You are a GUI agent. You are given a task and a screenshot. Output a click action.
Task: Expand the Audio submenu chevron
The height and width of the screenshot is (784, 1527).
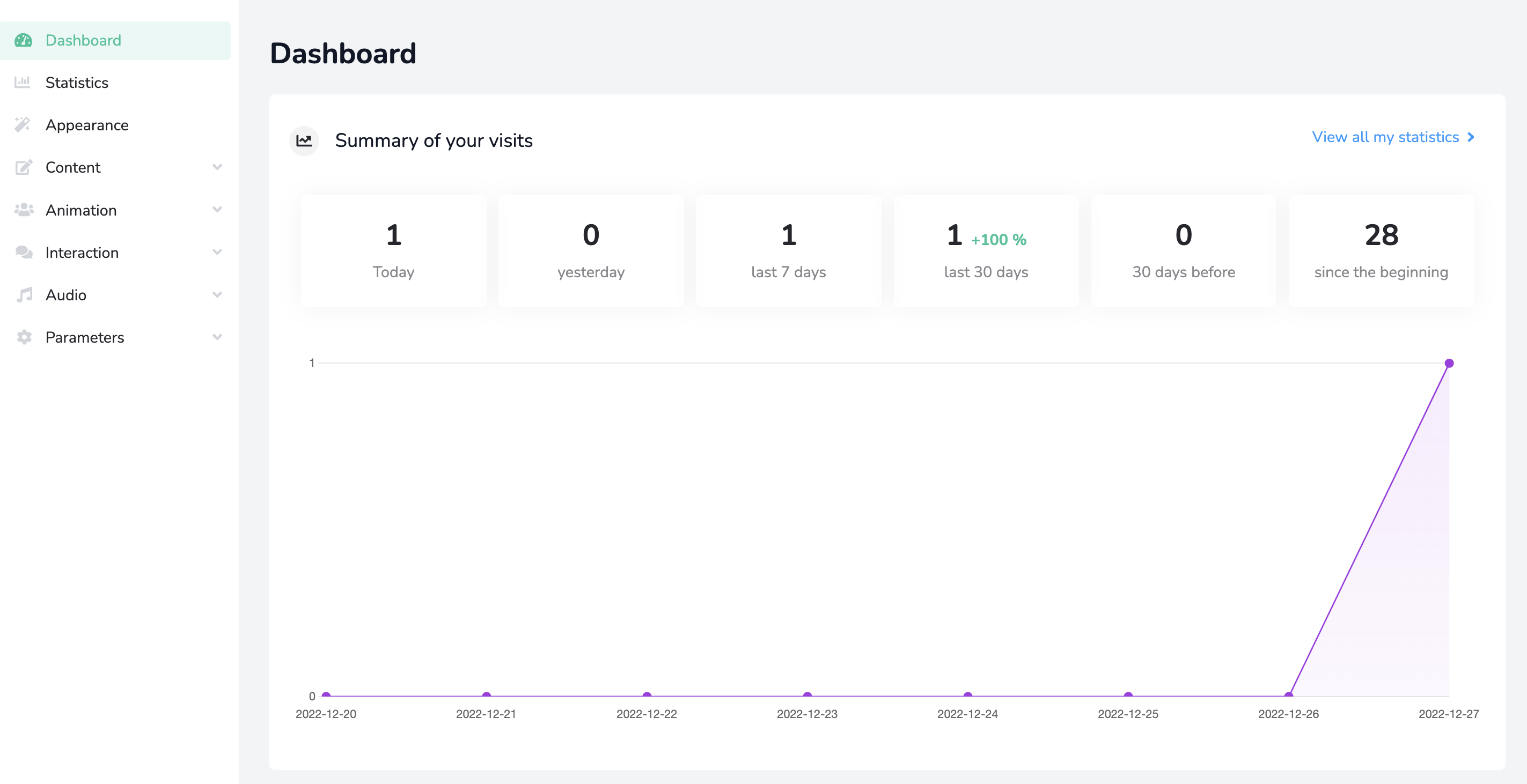(x=217, y=294)
